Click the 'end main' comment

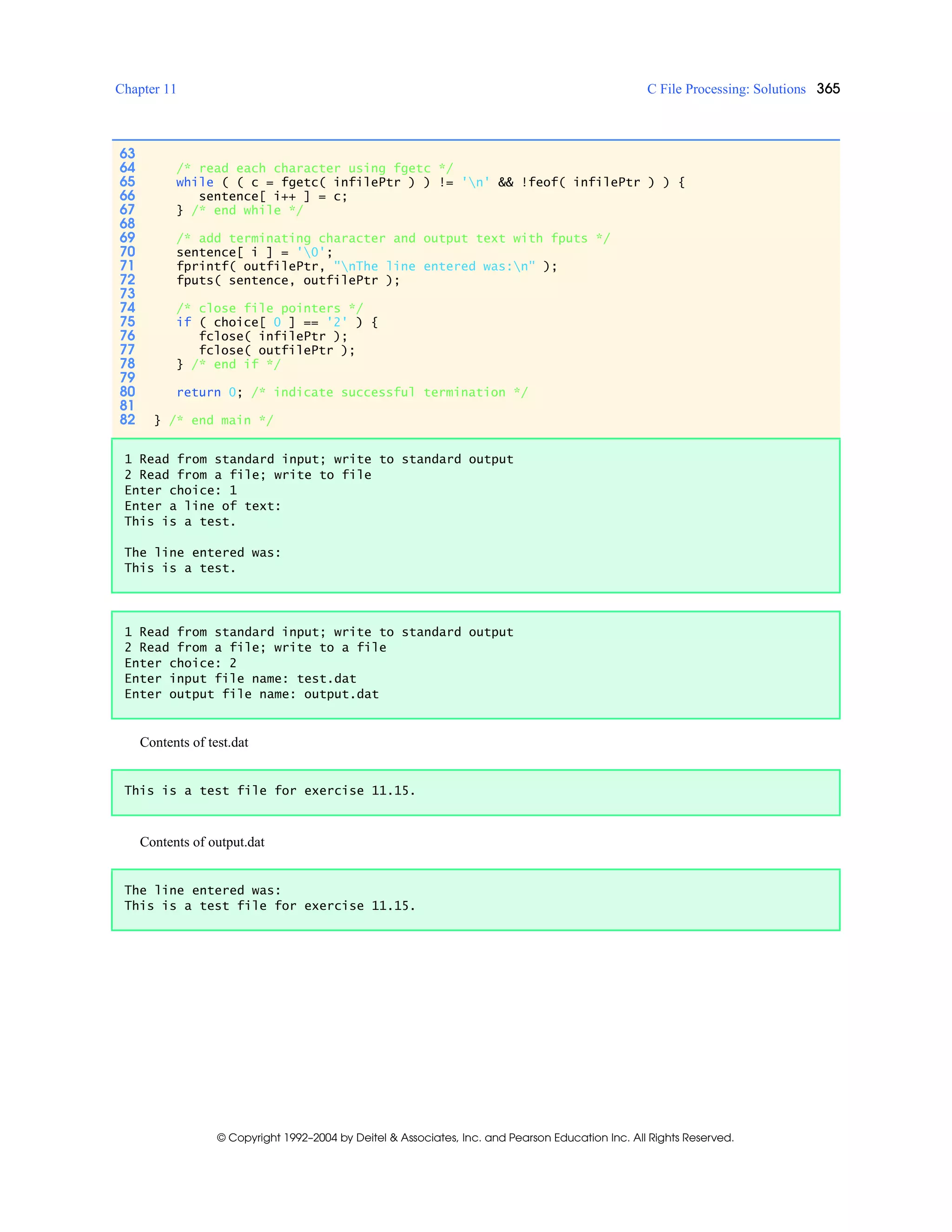tap(221, 420)
